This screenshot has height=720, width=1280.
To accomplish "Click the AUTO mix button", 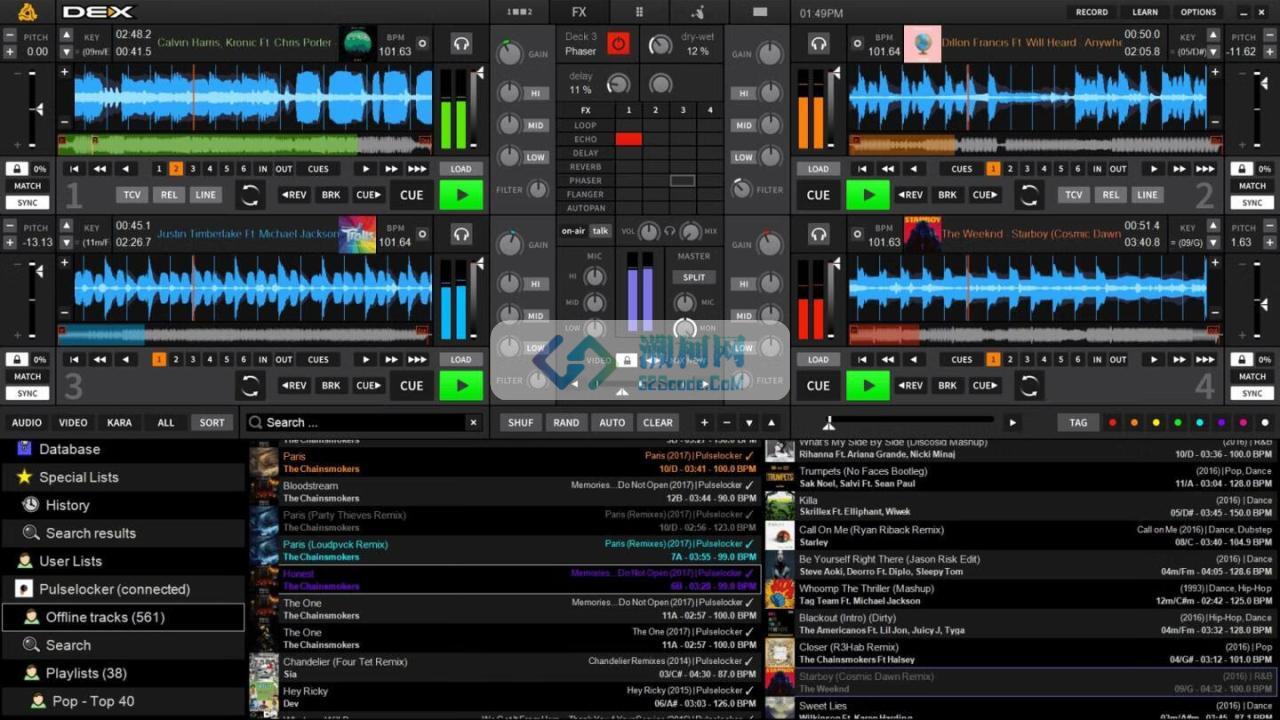I will click(612, 423).
